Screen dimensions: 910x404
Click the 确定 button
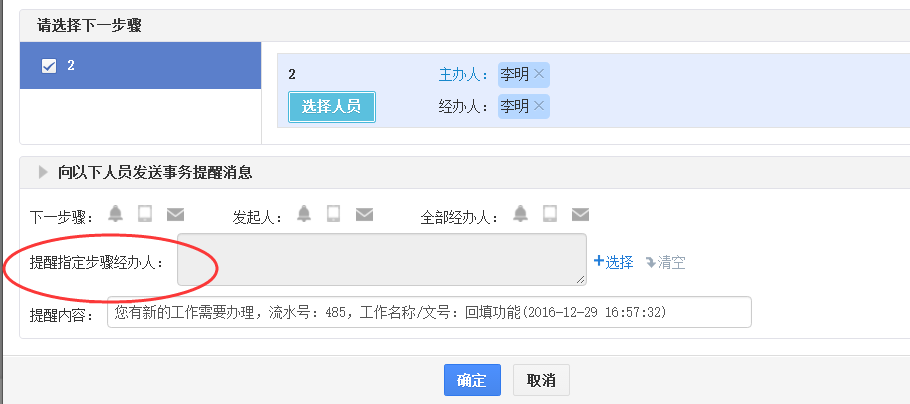click(x=471, y=380)
